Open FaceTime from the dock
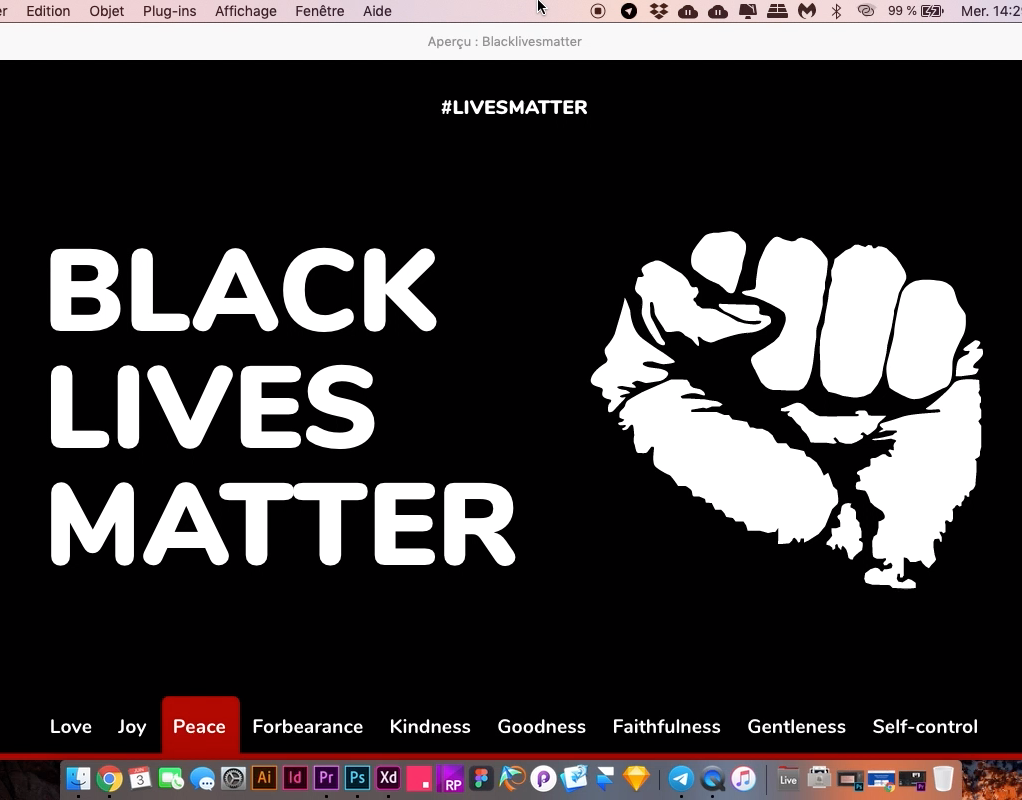This screenshot has height=800, width=1022. [x=171, y=778]
